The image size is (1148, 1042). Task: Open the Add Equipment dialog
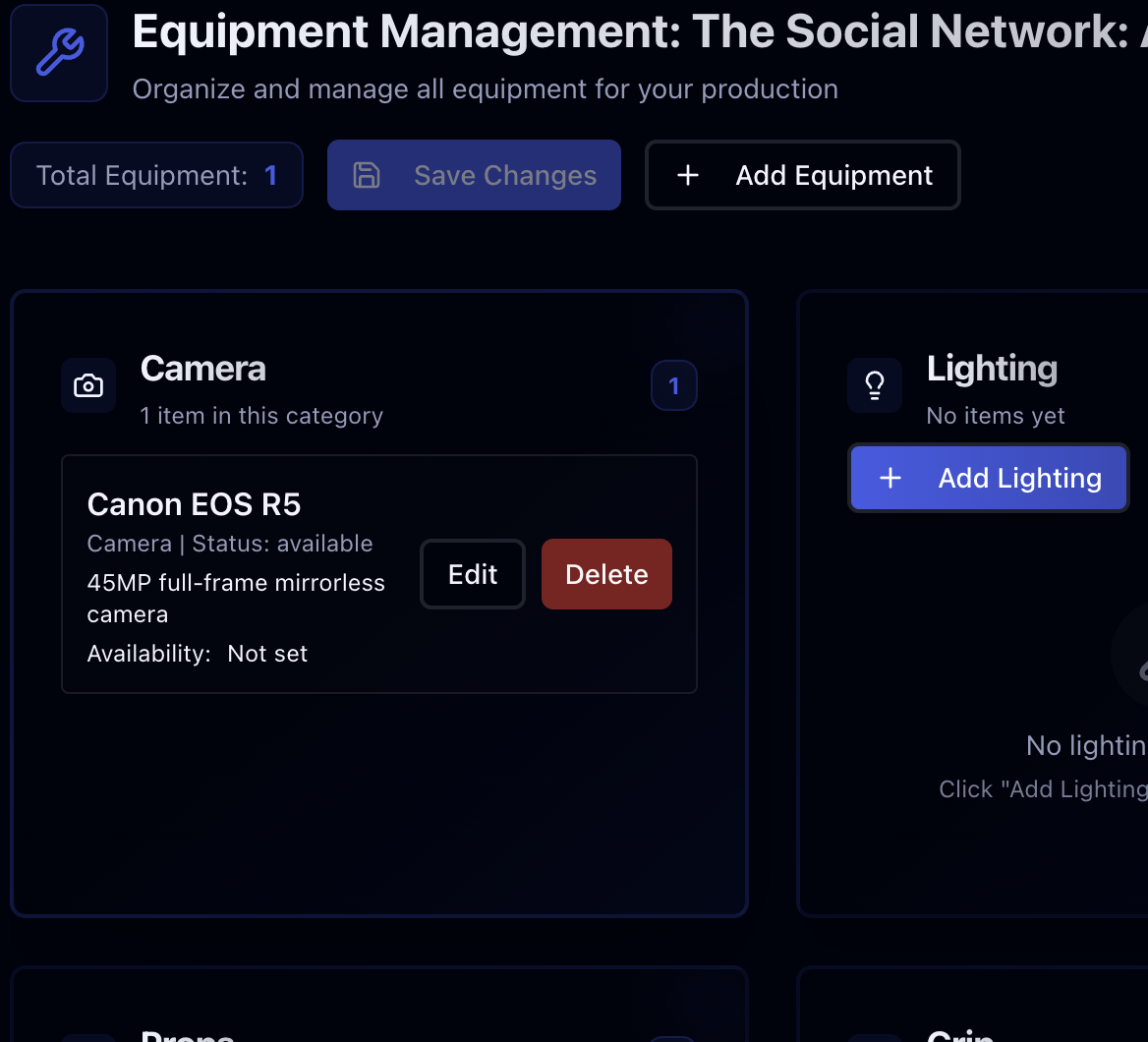[802, 175]
